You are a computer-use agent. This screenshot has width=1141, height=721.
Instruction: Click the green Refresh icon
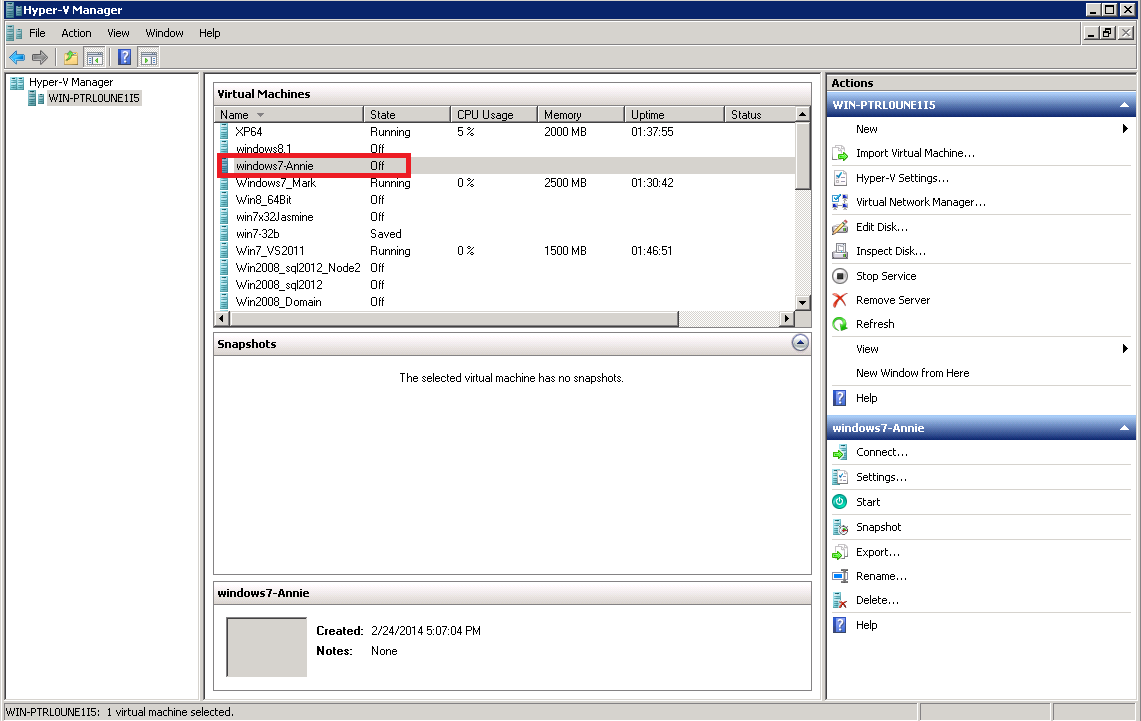(840, 324)
